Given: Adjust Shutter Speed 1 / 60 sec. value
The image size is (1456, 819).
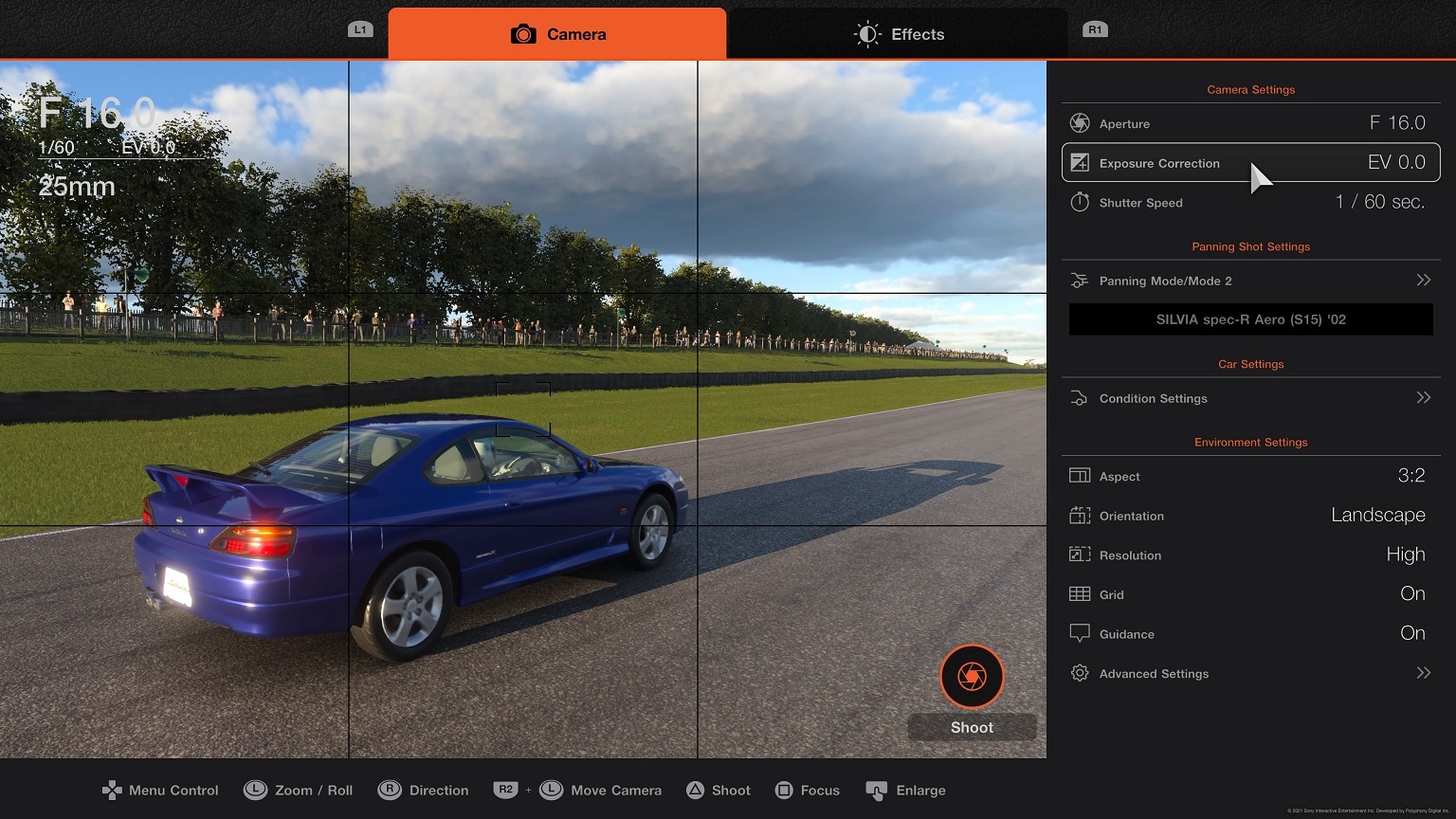Looking at the screenshot, I should click(1380, 202).
